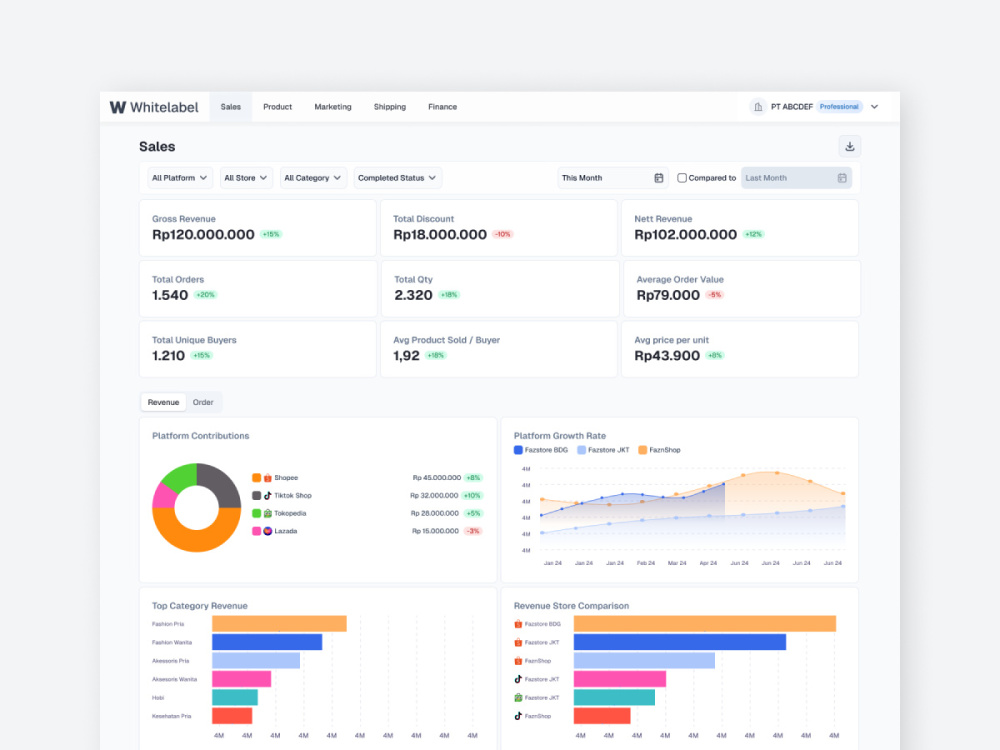
Task: Toggle the Fazstore BDG legend series
Action: coord(541,450)
